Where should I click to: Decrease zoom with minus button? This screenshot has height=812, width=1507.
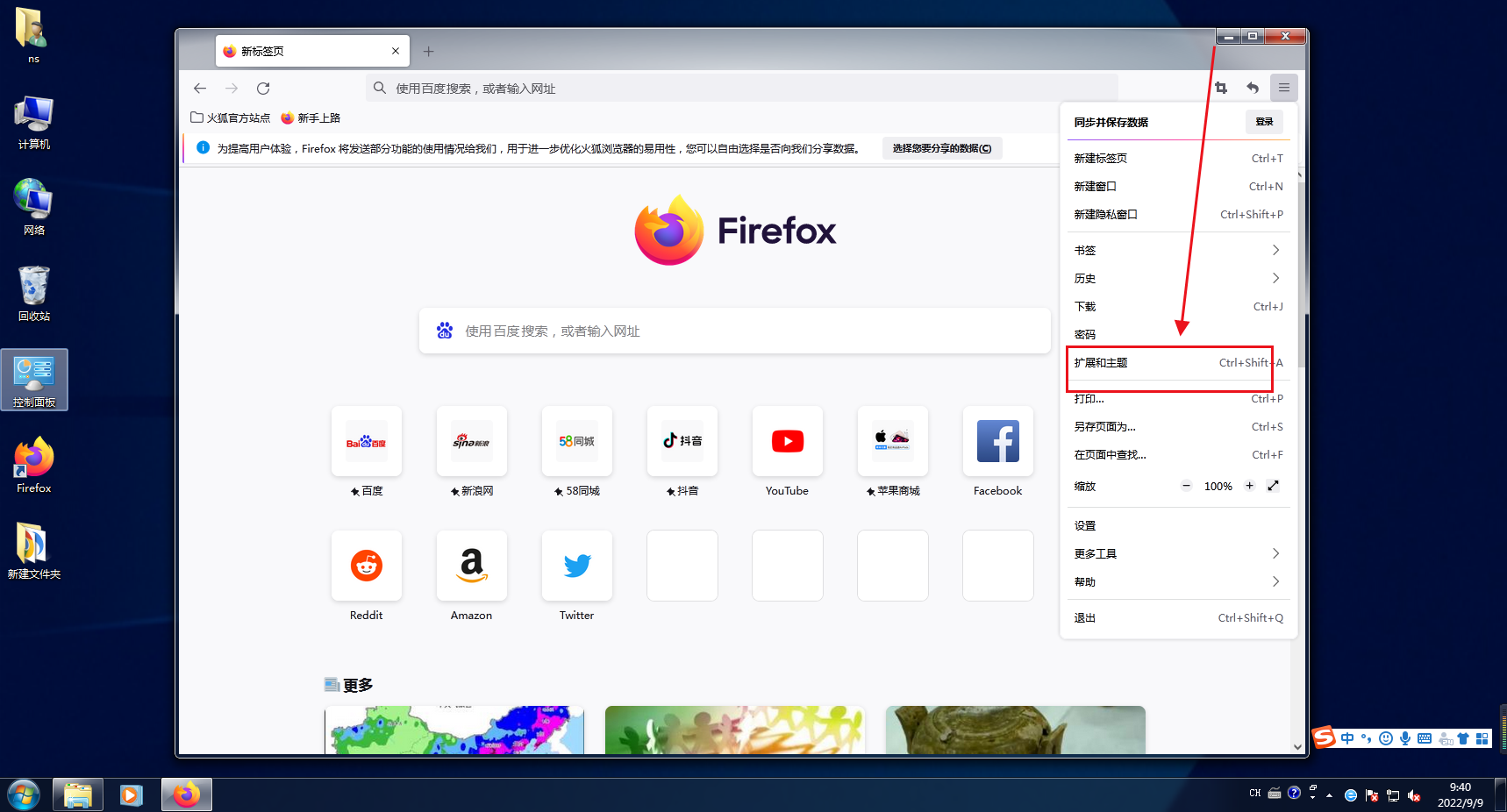[1186, 486]
